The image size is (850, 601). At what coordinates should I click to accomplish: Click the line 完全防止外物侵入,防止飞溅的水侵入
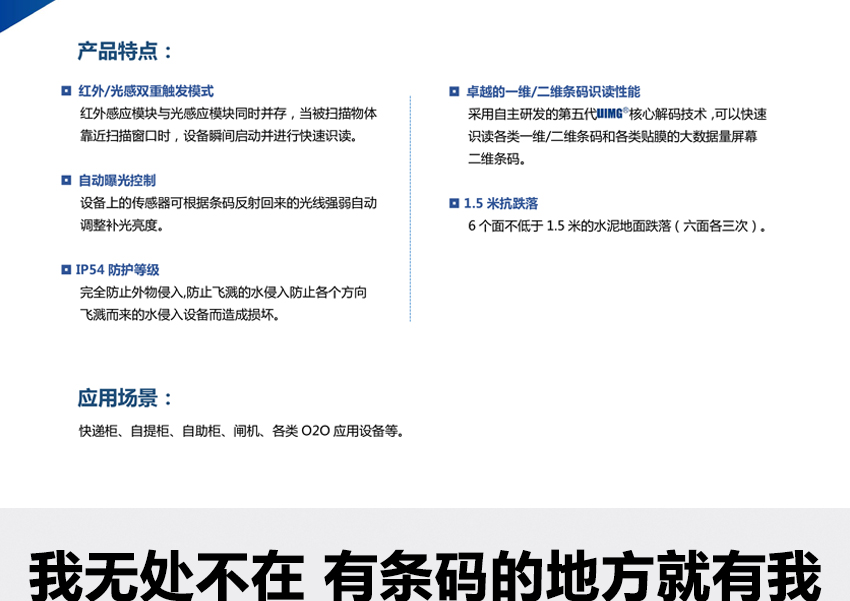click(223, 293)
